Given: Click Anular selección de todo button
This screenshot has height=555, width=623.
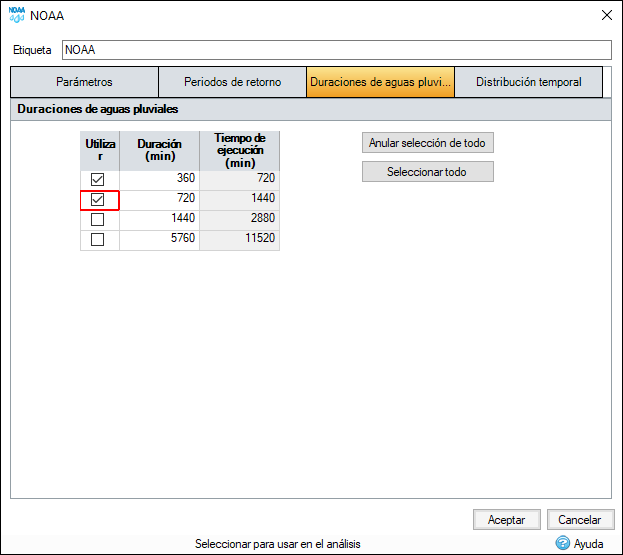Looking at the screenshot, I should (428, 143).
